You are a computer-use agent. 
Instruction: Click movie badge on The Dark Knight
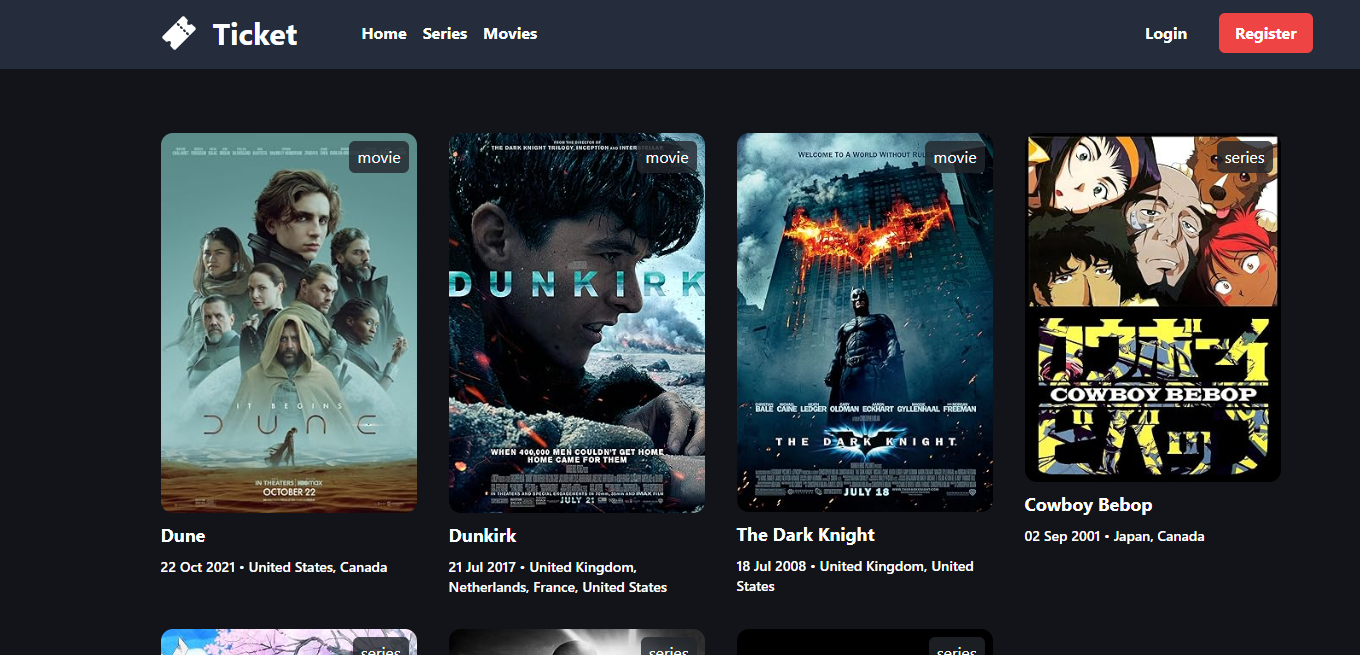coord(955,158)
